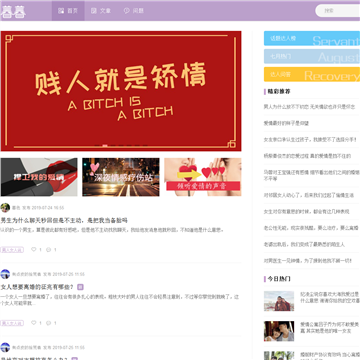Image resolution: width=360 pixels, height=360 pixels.
Task: View author avatar on the 2019-07-24 16:55 post
Action: point(5,208)
